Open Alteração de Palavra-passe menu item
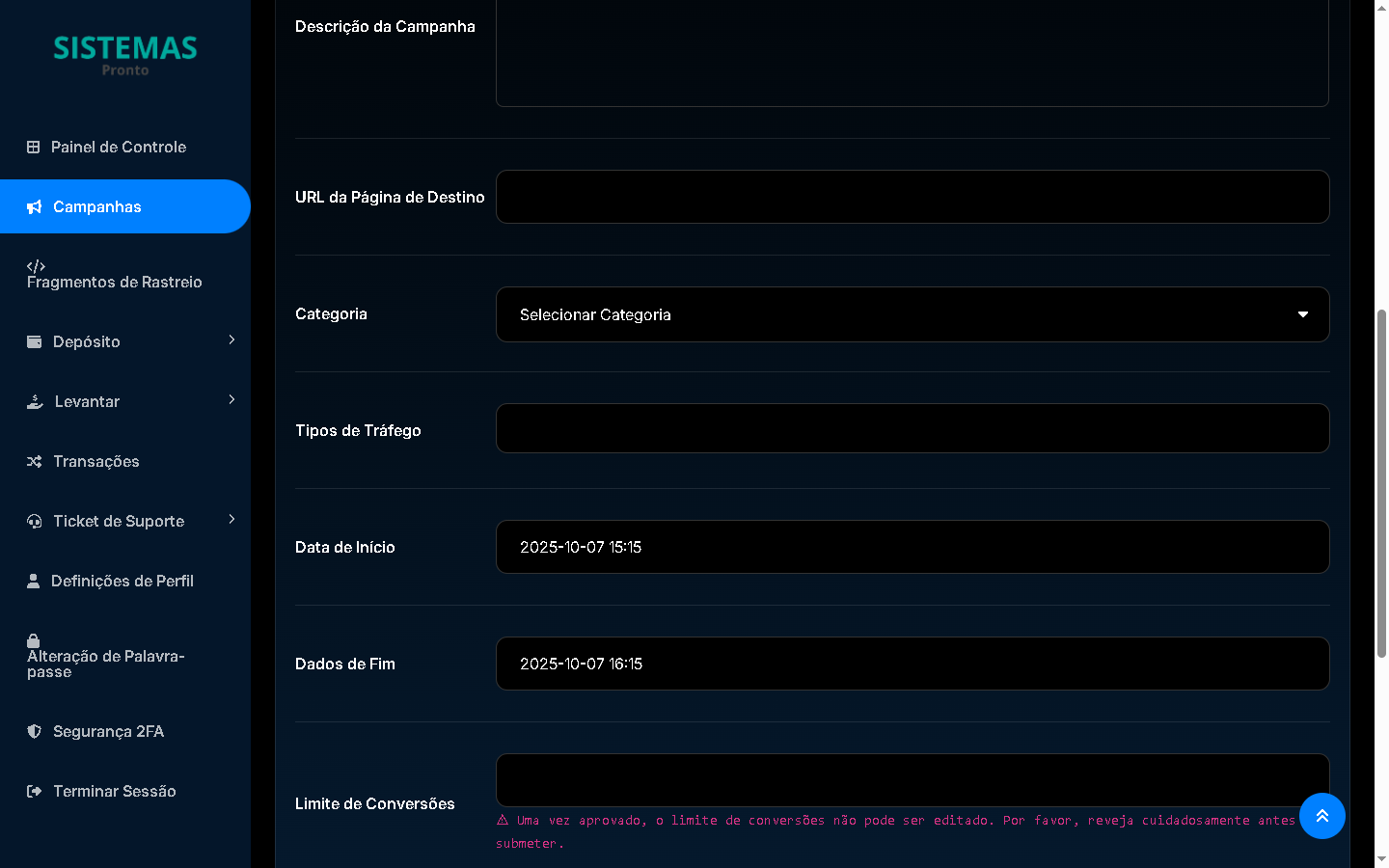The width and height of the screenshot is (1389, 868). 106,663
